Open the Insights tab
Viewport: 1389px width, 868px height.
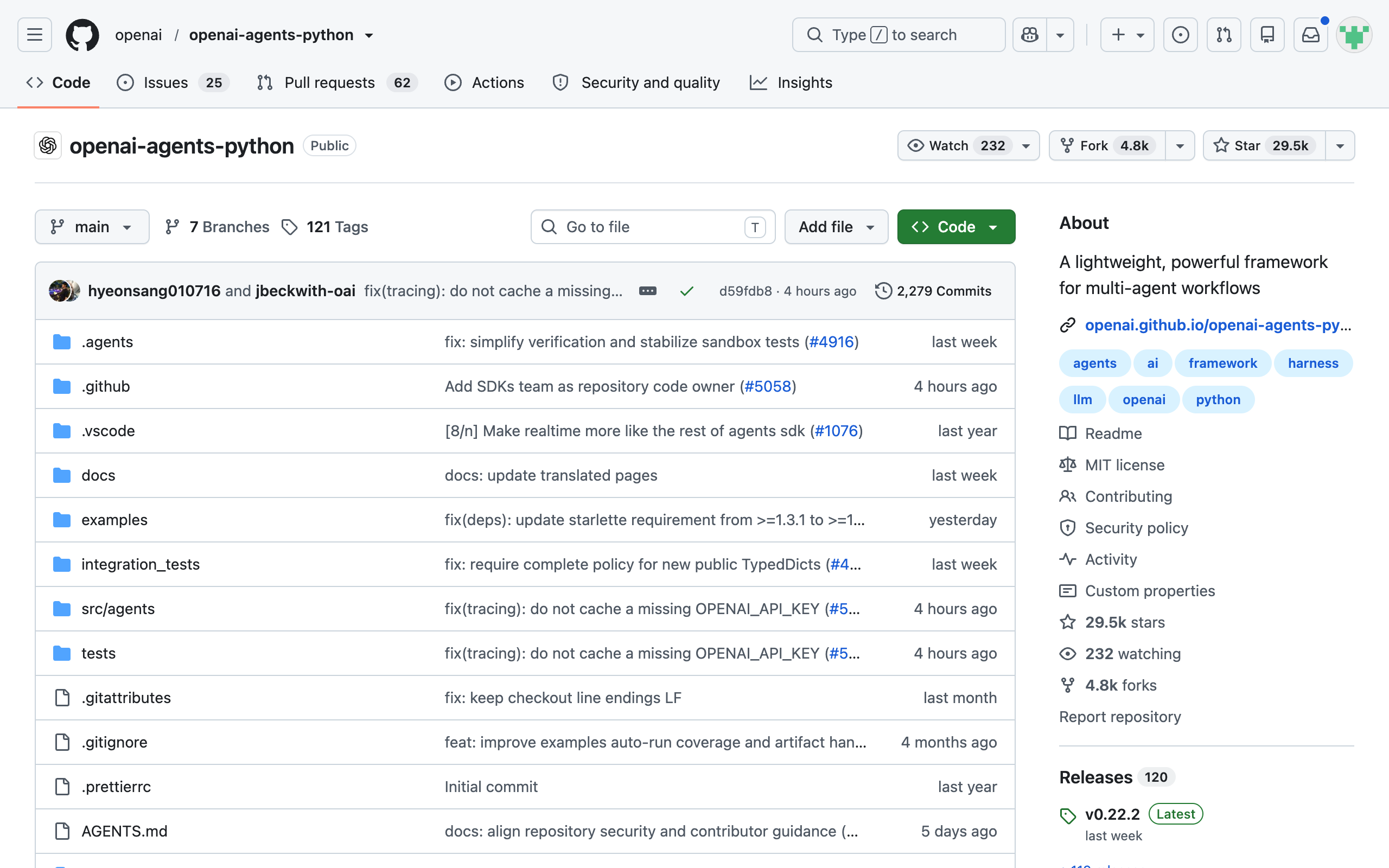(791, 82)
